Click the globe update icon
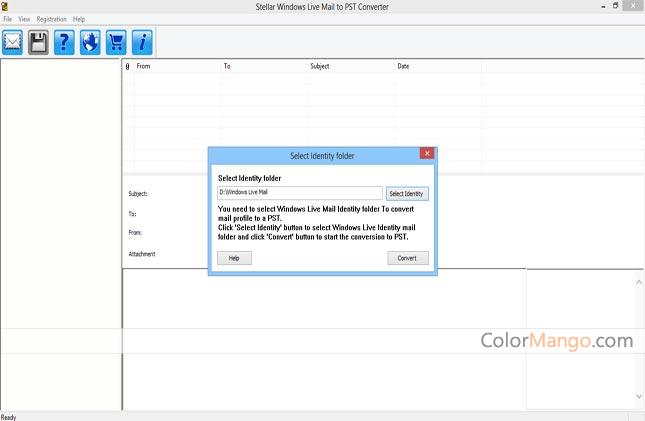645x421 pixels. click(x=91, y=42)
